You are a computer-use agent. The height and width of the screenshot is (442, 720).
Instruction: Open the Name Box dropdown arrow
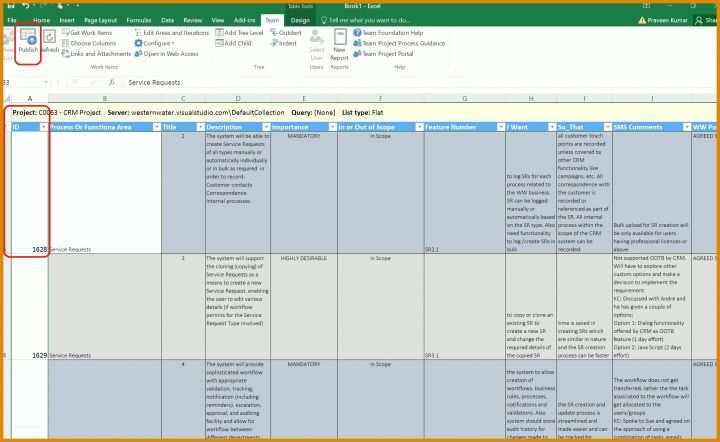[x=46, y=82]
